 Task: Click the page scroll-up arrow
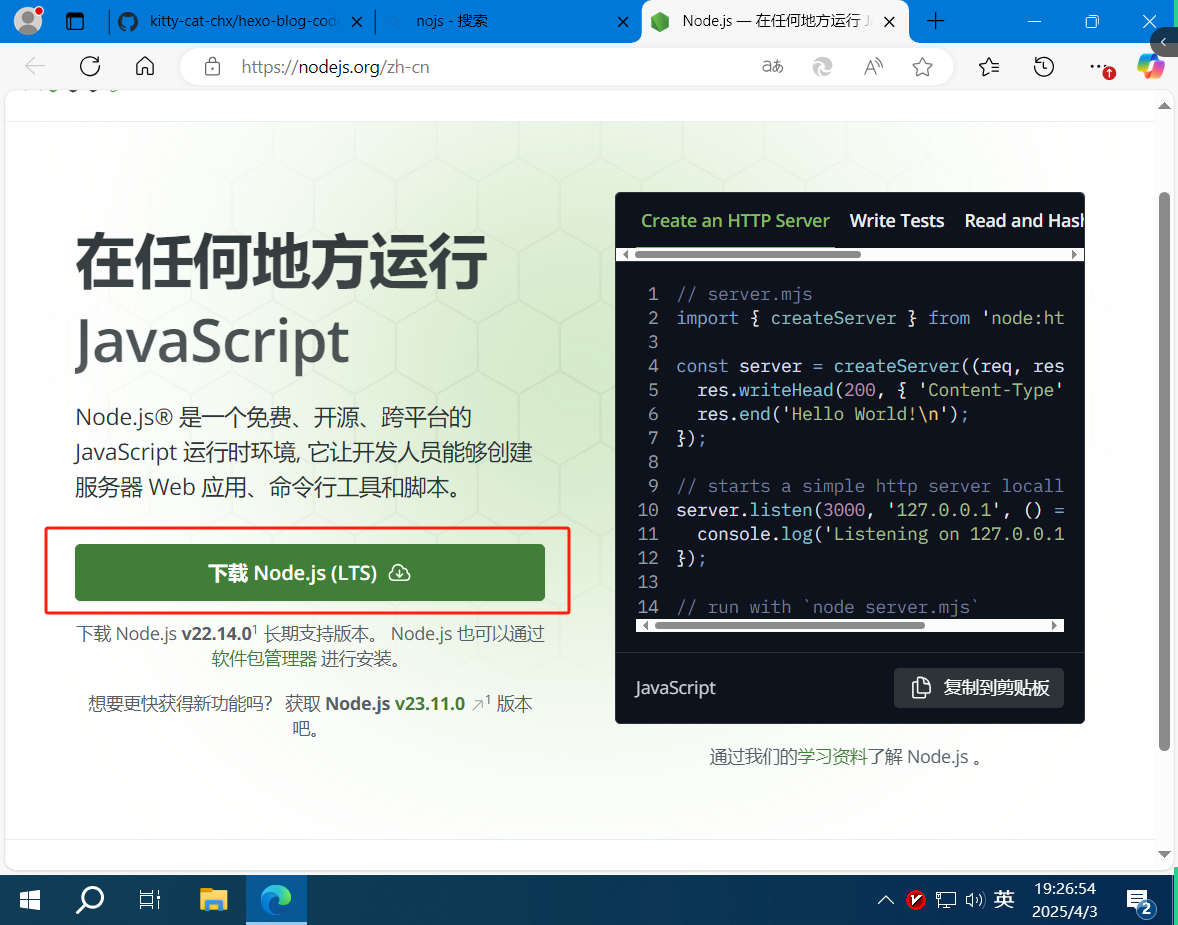(x=1164, y=106)
